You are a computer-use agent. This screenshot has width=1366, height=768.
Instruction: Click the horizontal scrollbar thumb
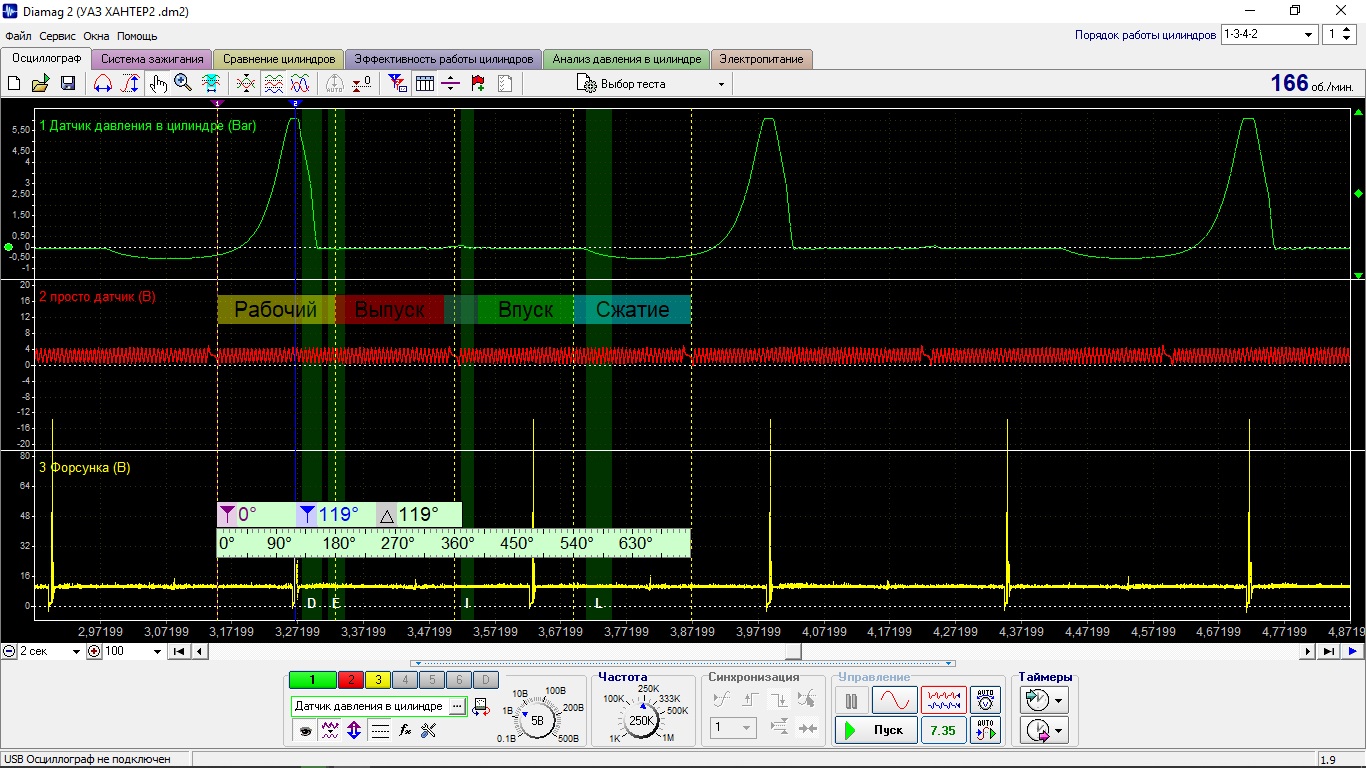pyautogui.click(x=793, y=652)
